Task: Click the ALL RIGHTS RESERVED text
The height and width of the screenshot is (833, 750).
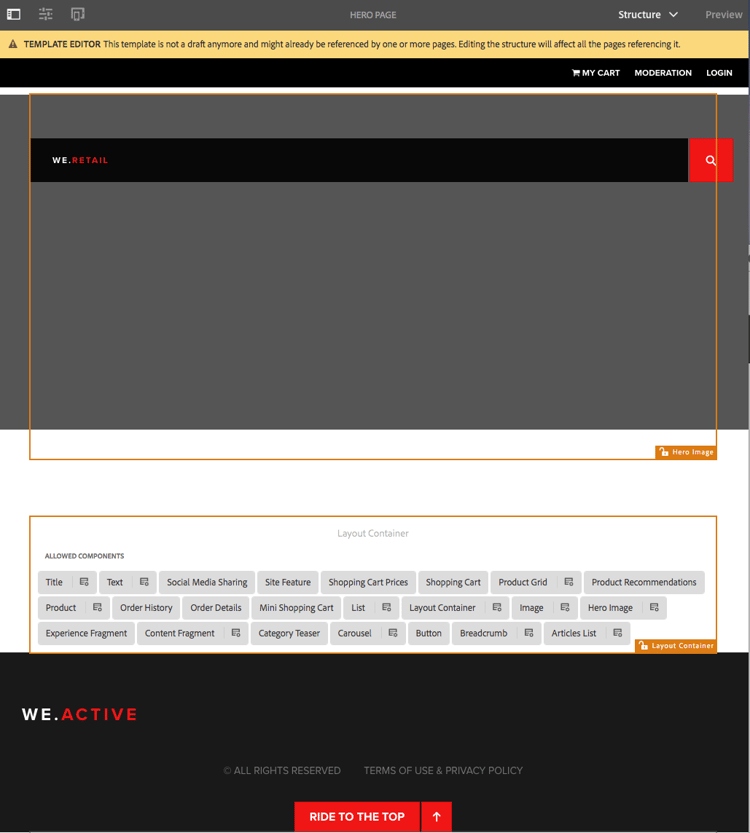Action: (282, 770)
